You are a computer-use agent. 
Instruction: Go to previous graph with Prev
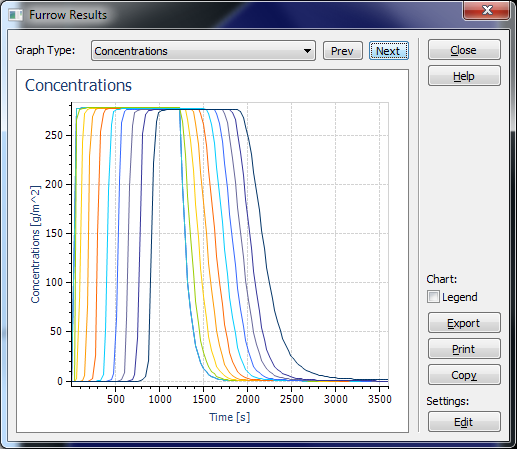pos(342,51)
